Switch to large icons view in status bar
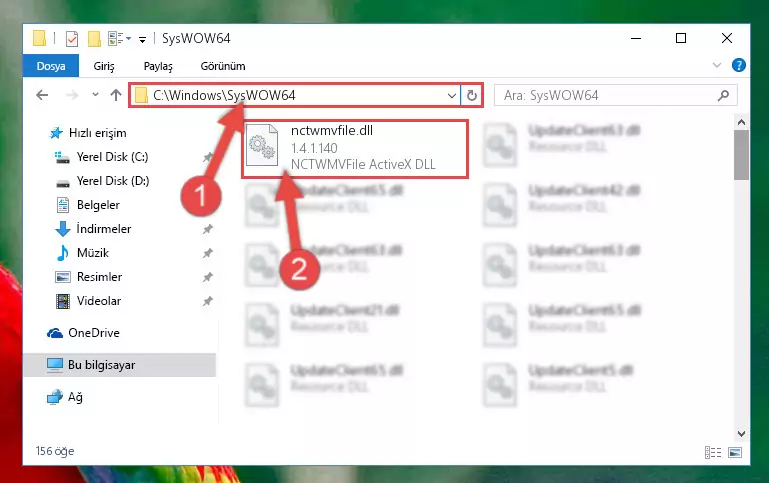The image size is (769, 483). (x=735, y=452)
